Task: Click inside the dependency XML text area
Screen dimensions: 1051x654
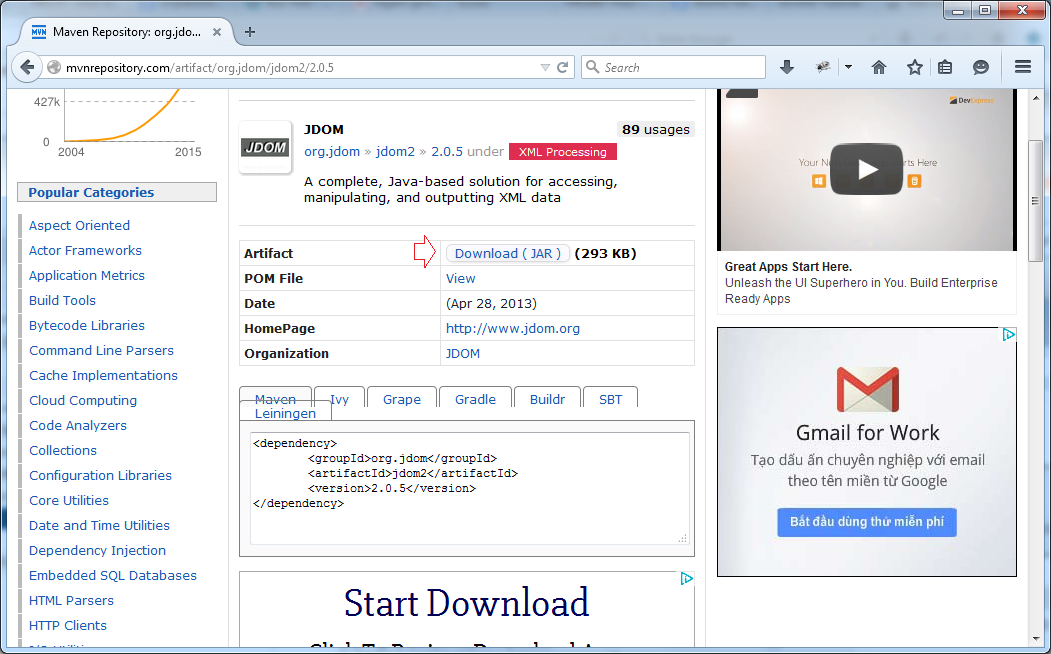Action: pyautogui.click(x=469, y=488)
